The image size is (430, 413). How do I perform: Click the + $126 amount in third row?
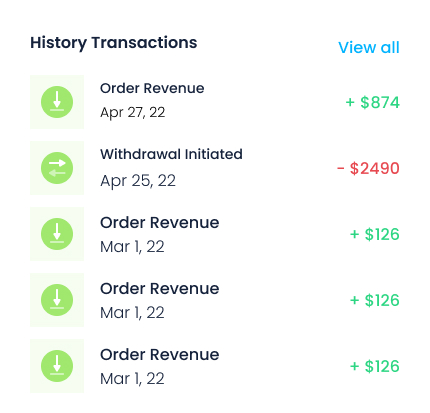[375, 234]
